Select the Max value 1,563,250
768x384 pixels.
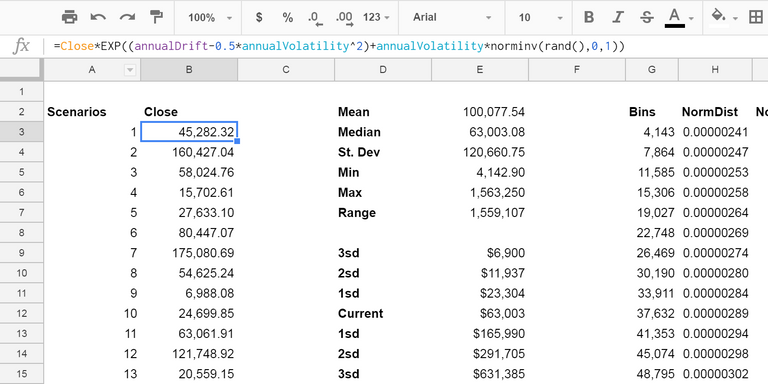[480, 192]
